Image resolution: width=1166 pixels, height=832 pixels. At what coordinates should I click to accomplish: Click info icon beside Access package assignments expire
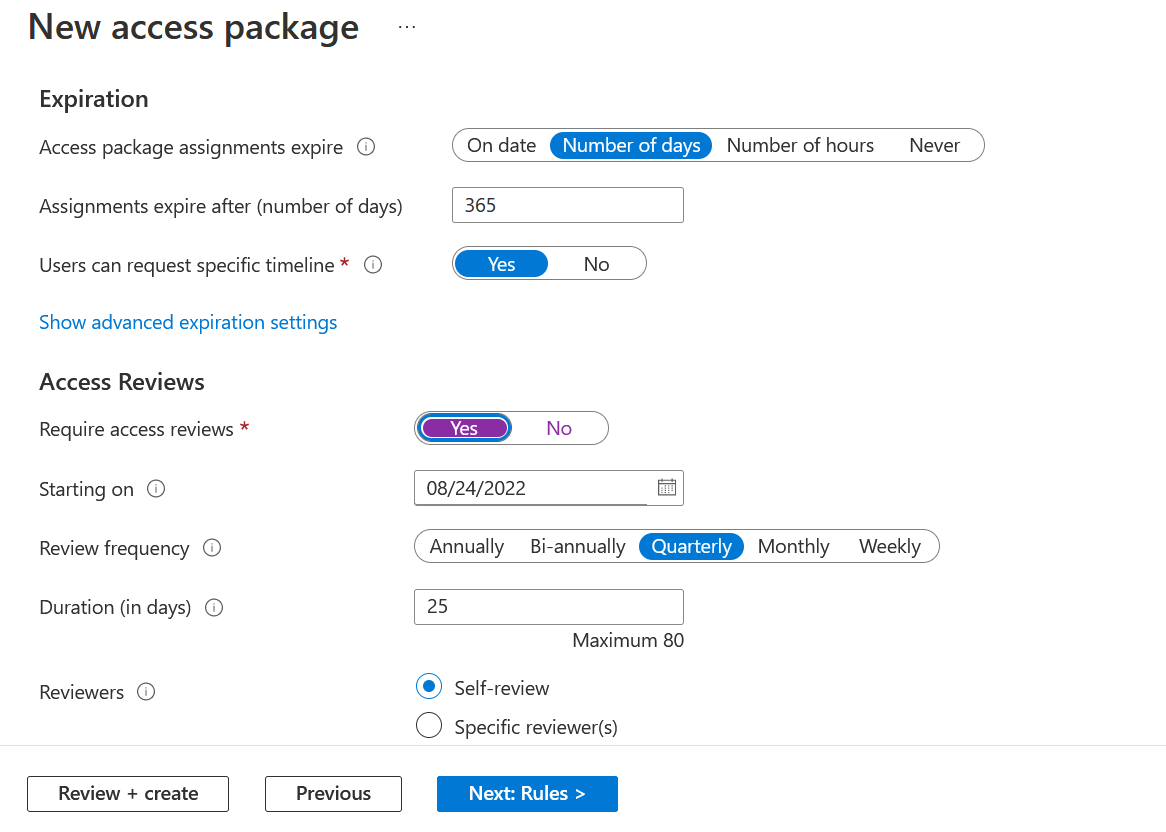366,147
